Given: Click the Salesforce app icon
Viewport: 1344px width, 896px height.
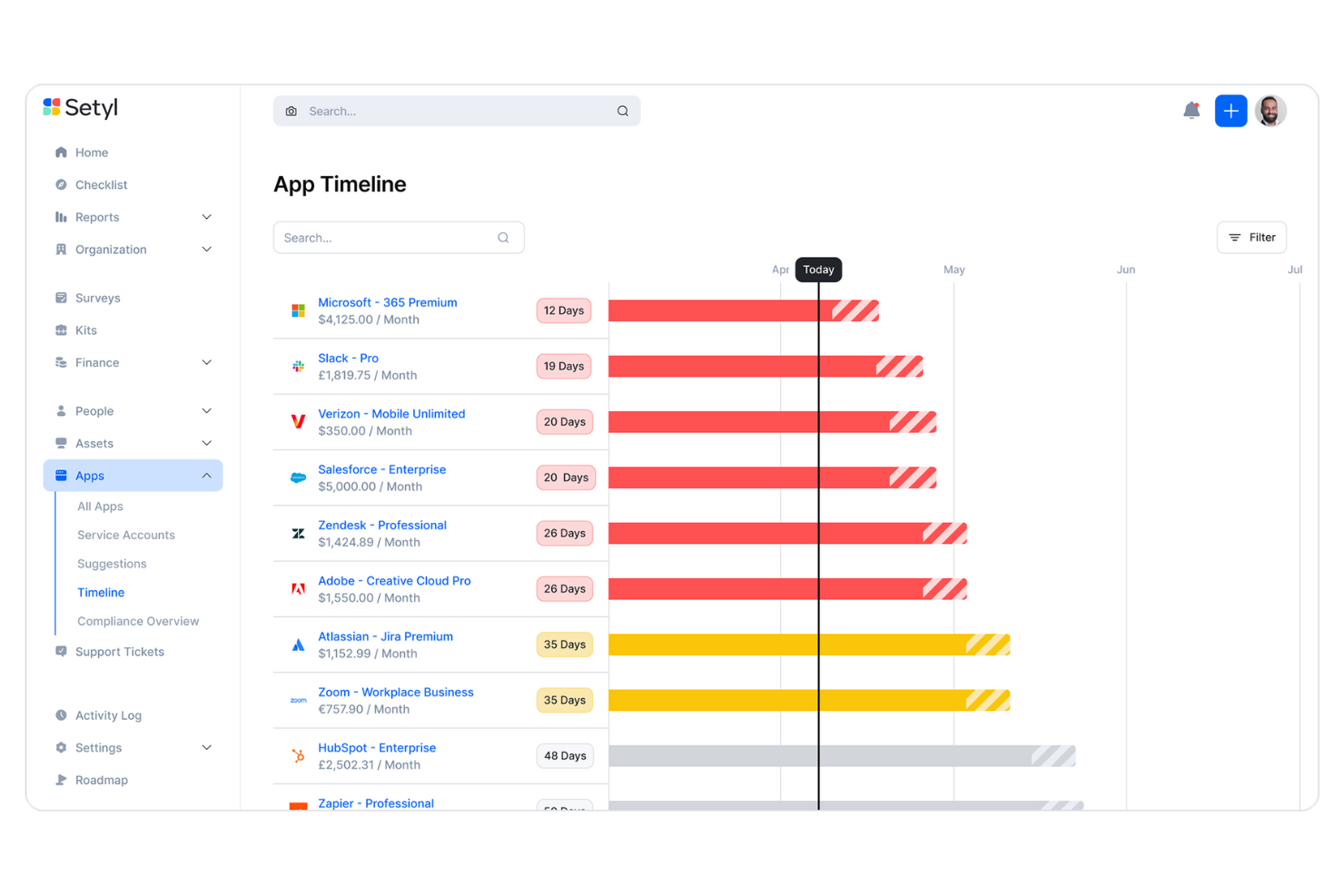Looking at the screenshot, I should point(298,477).
